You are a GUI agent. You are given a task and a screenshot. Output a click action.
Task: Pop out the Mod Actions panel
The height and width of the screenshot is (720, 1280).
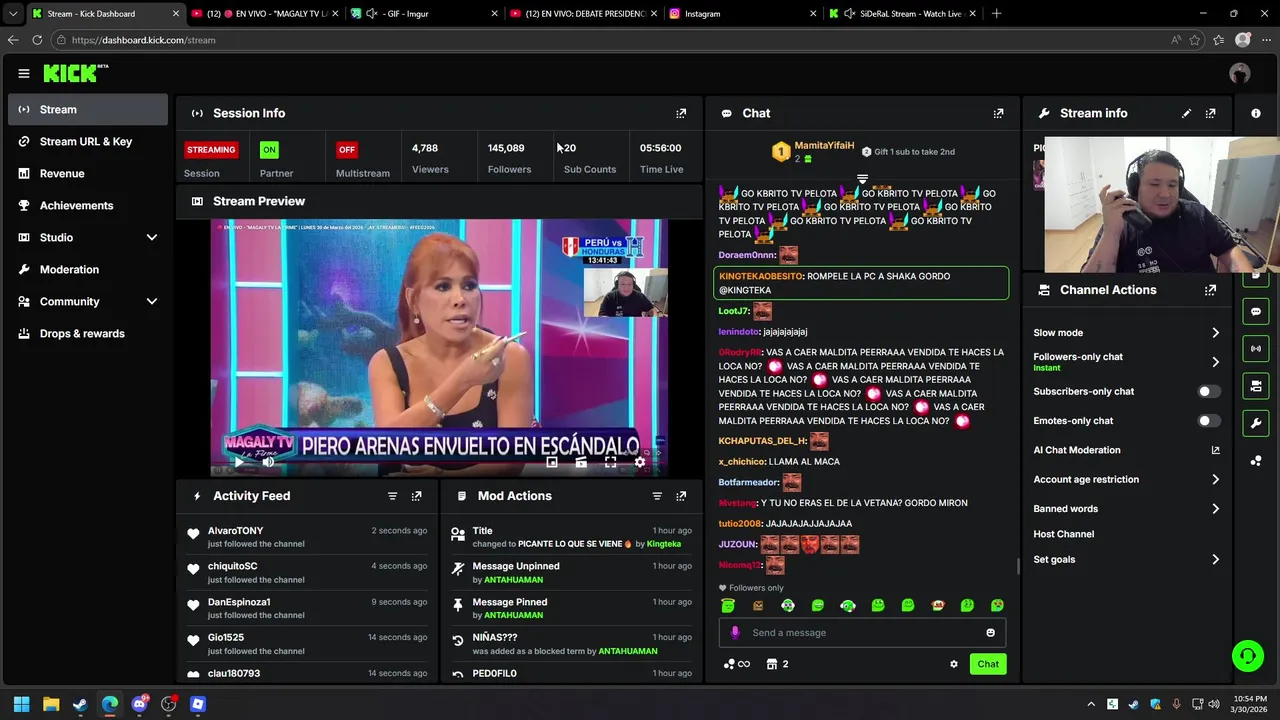681,496
